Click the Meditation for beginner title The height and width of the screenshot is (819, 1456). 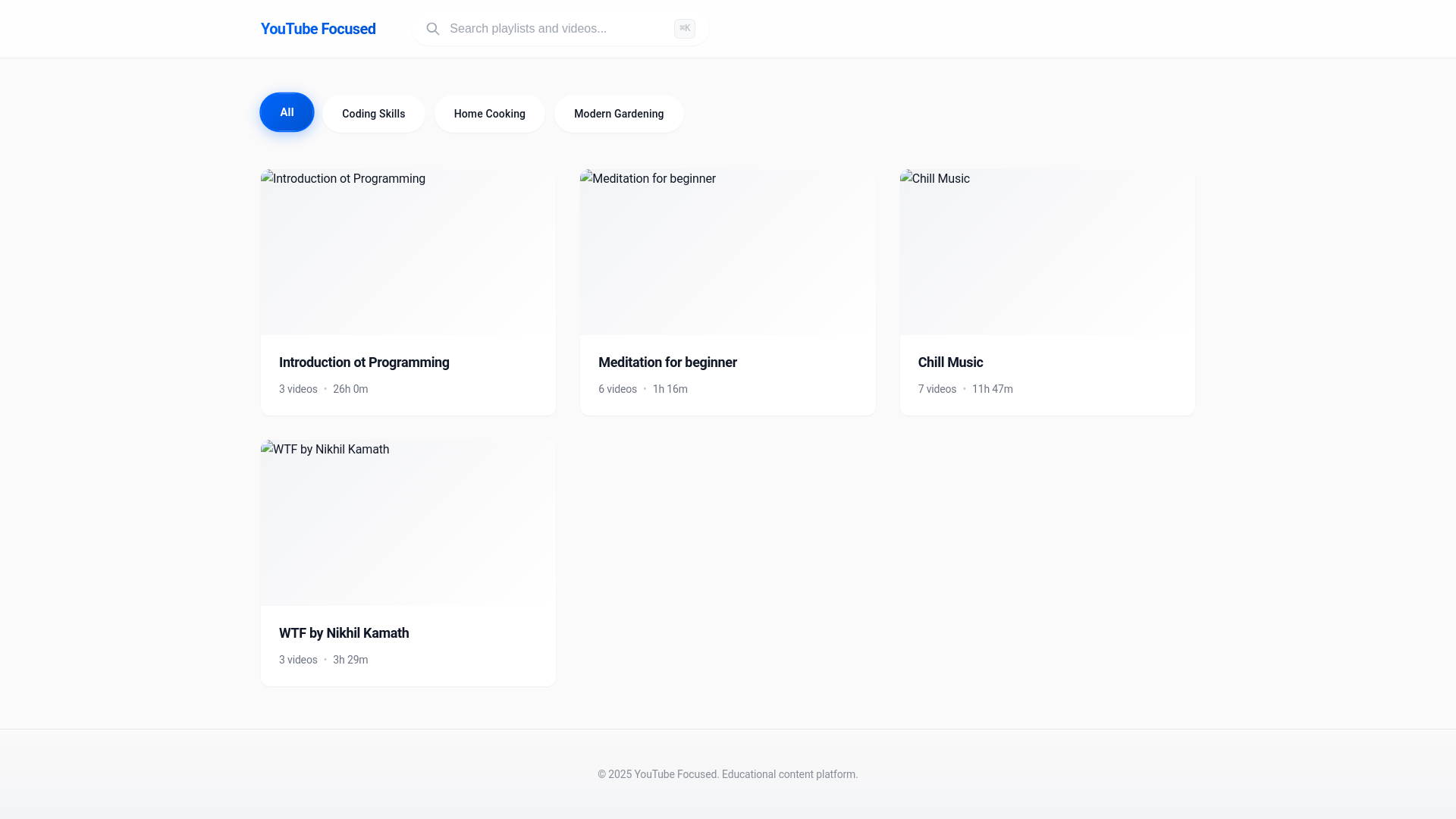click(667, 362)
